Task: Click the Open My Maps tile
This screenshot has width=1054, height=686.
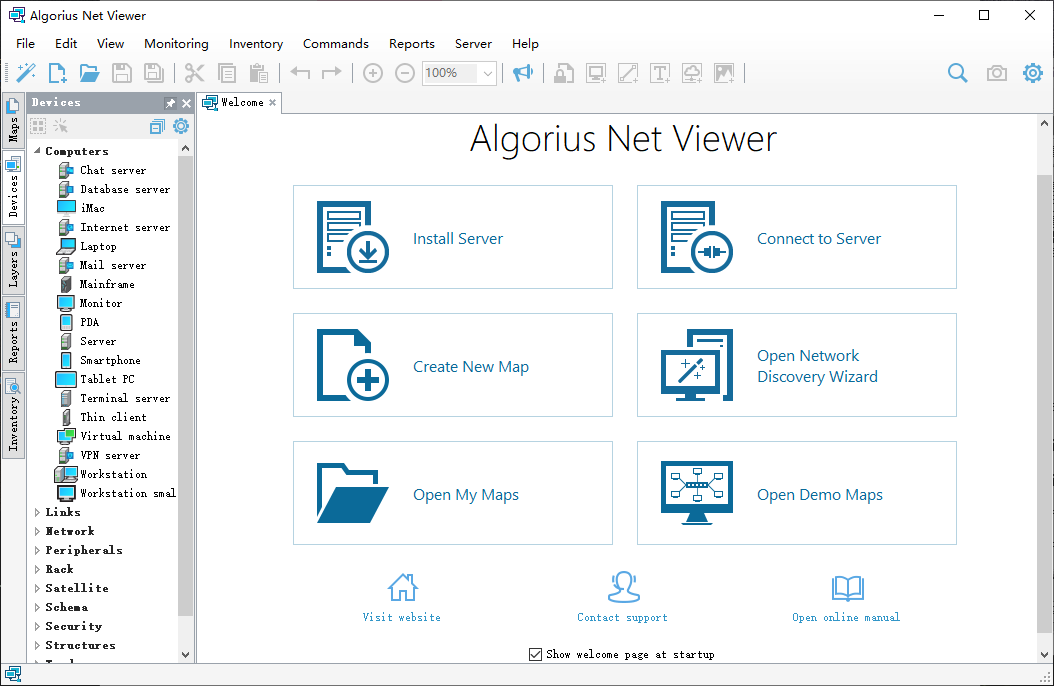Action: pos(453,493)
